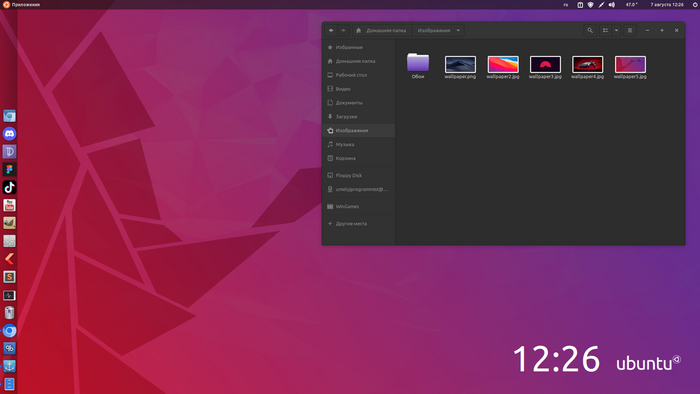Launch YouTube from the dock
700x394 pixels.
click(9, 205)
